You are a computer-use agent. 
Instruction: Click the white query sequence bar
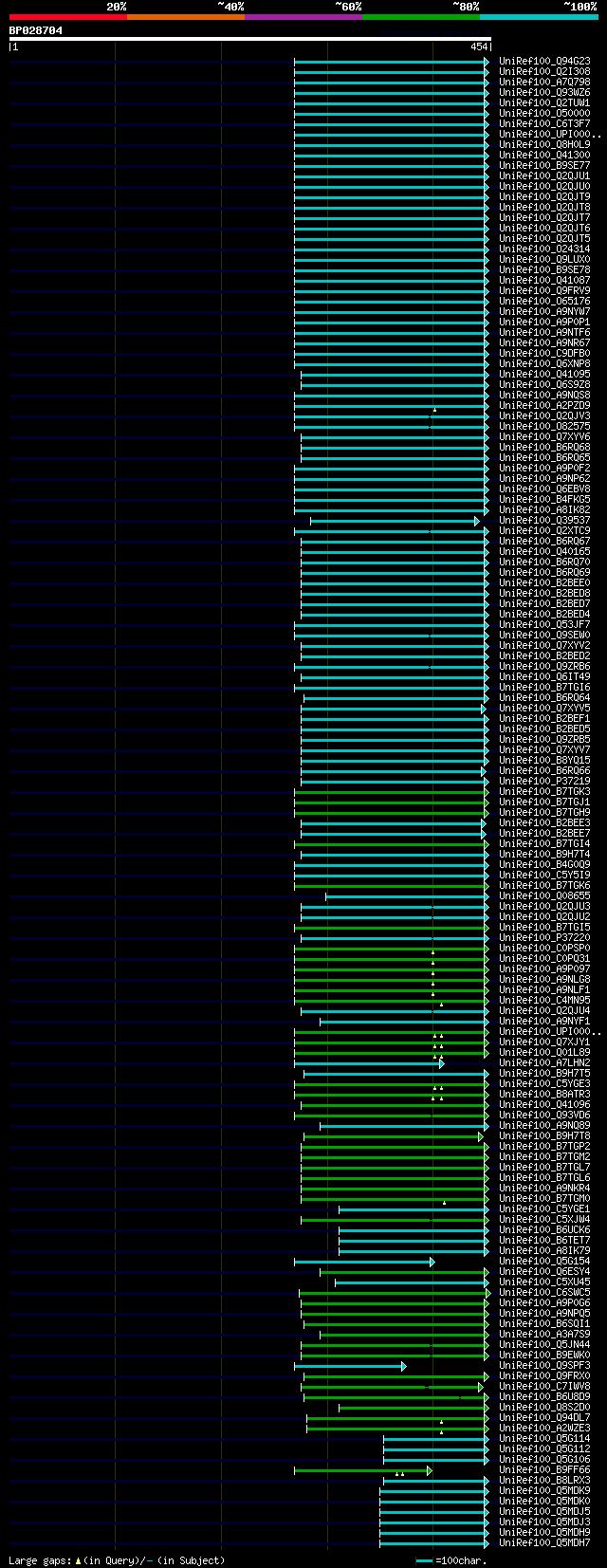[x=249, y=39]
